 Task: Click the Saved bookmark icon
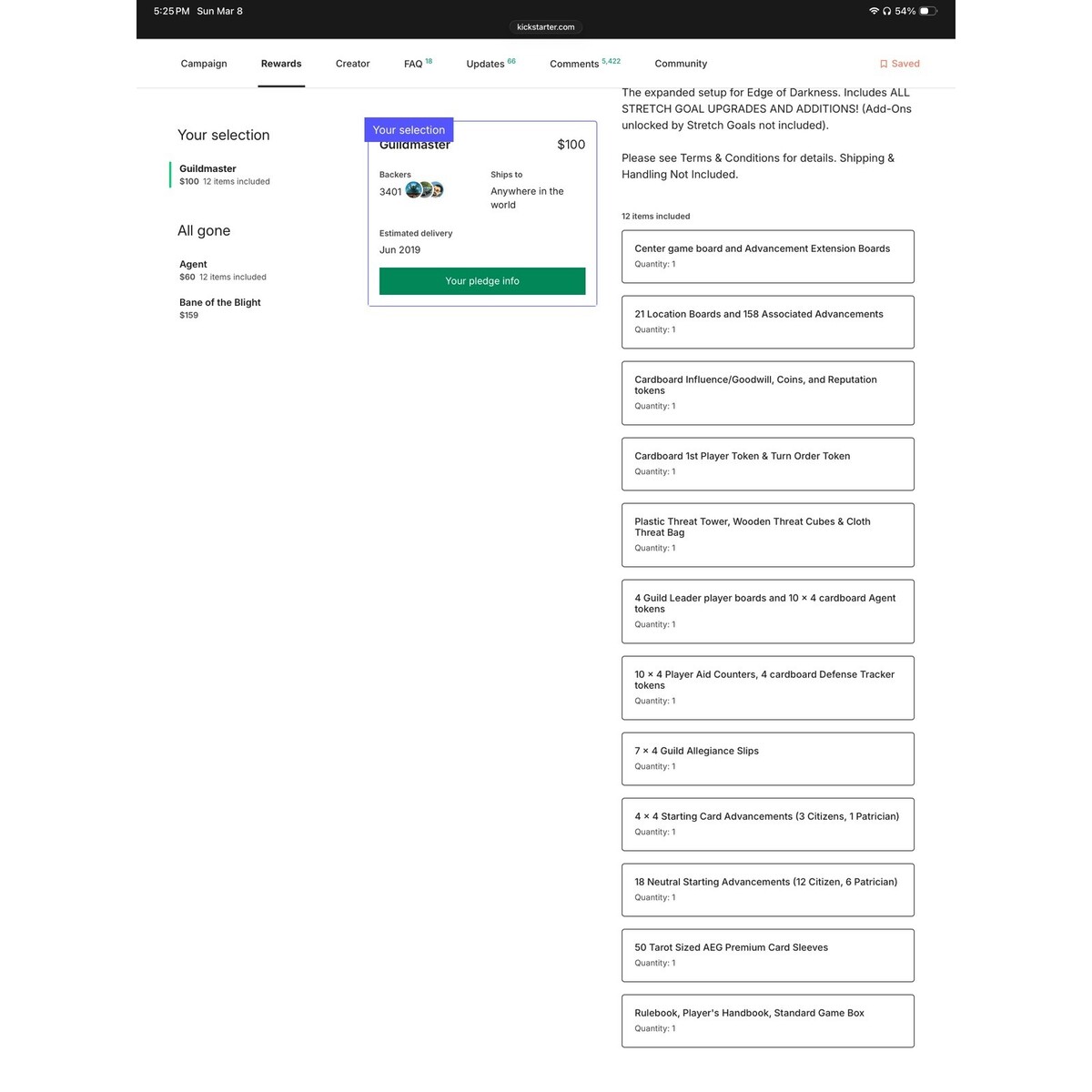[x=884, y=64]
